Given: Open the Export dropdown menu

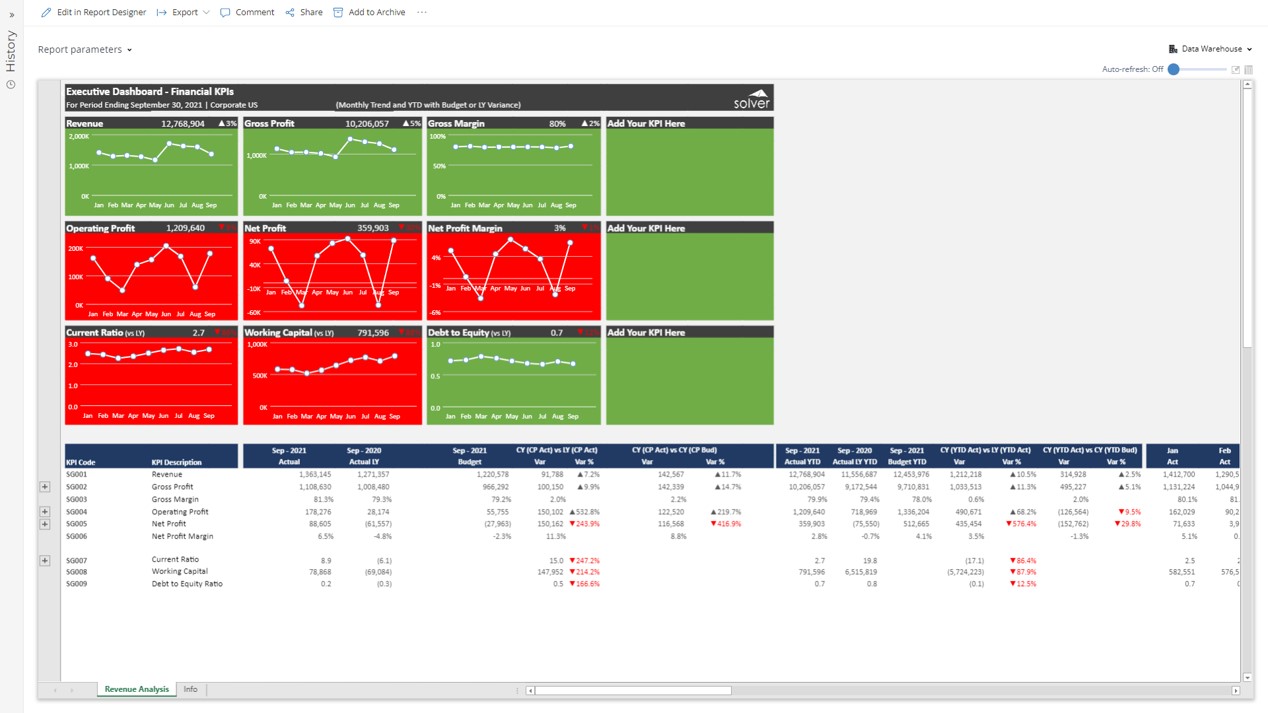Looking at the screenshot, I should tap(184, 12).
